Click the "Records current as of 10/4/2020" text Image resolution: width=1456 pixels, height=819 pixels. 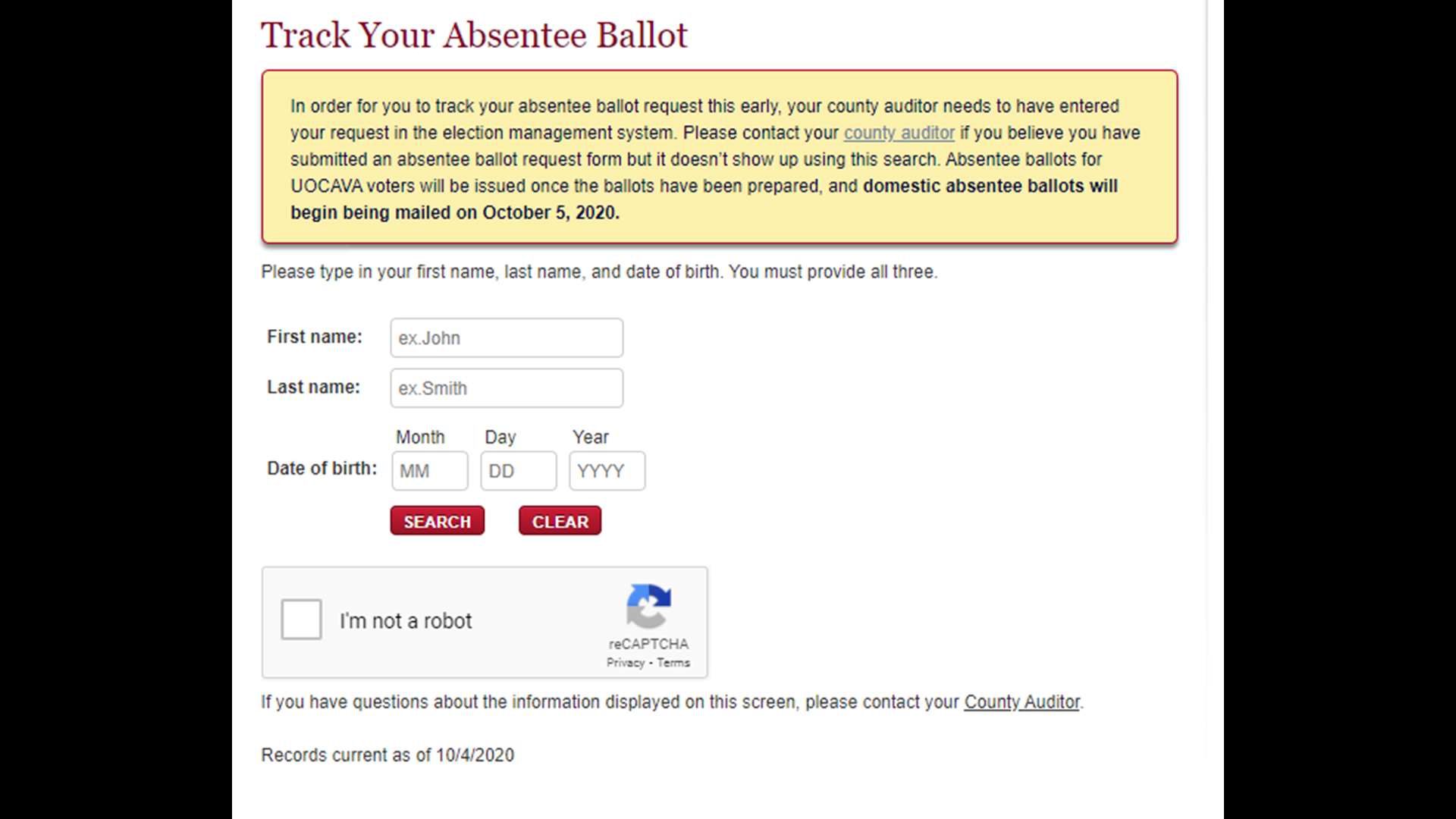tap(388, 755)
